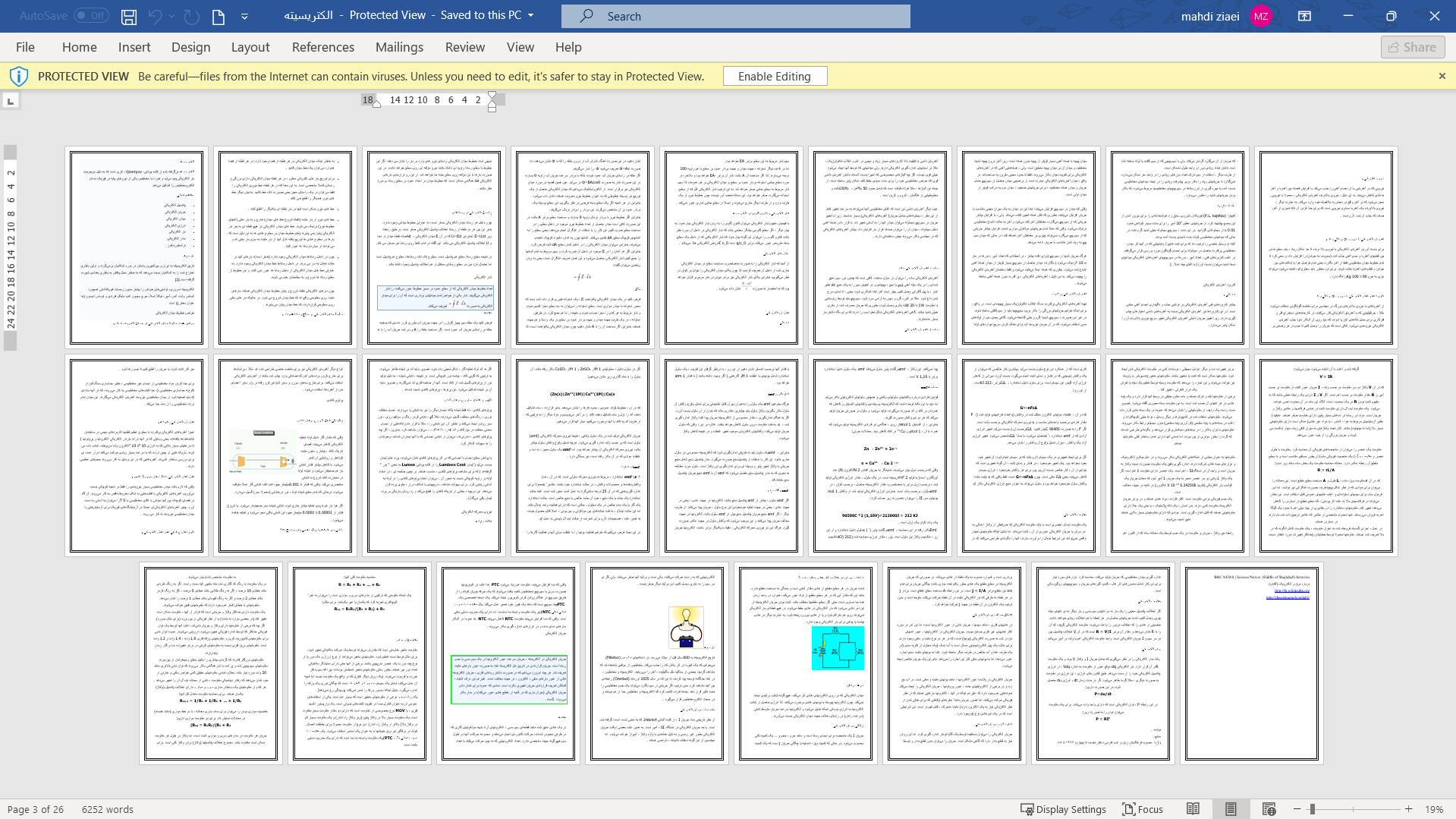The image size is (1456, 819).
Task: Open Display Settings in status bar
Action: [1063, 809]
